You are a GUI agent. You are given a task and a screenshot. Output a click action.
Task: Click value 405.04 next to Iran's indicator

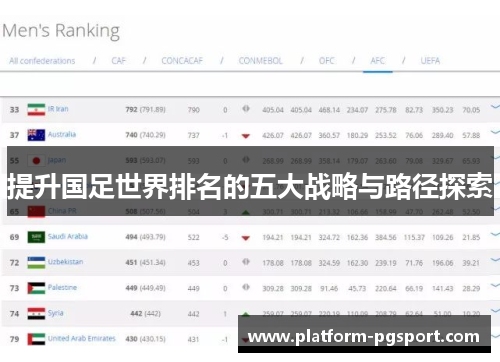pos(273,110)
